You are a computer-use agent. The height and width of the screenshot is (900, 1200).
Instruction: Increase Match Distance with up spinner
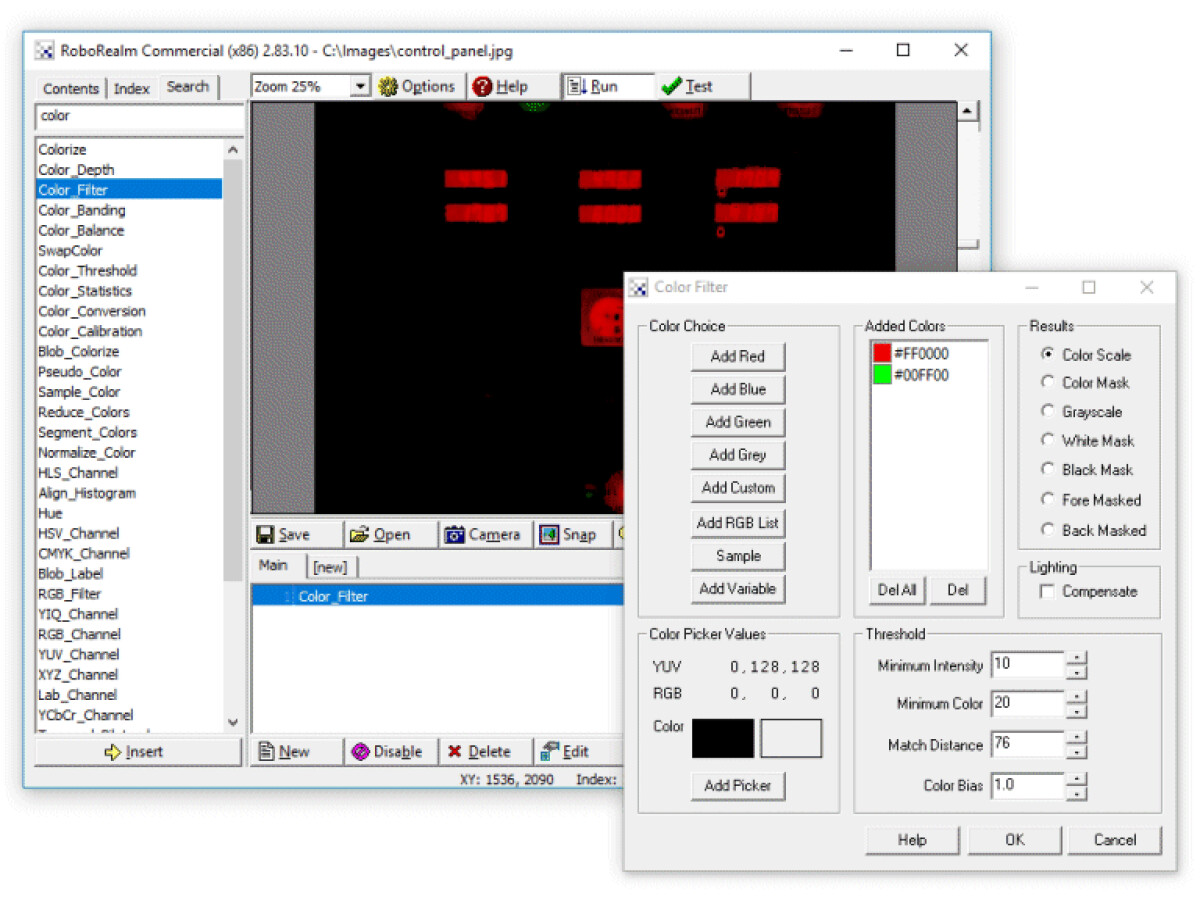[1076, 739]
